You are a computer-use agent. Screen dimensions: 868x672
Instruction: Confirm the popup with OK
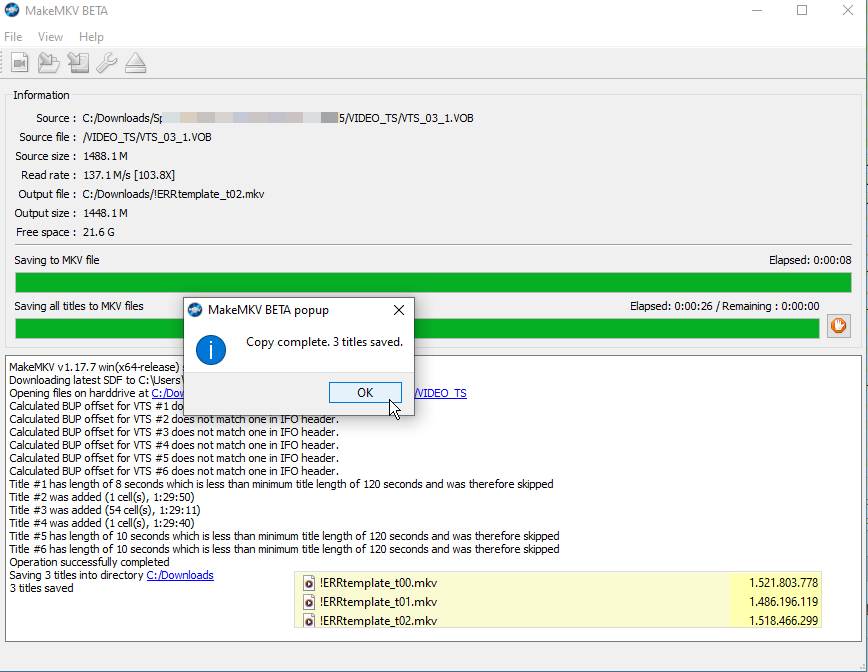(x=365, y=392)
